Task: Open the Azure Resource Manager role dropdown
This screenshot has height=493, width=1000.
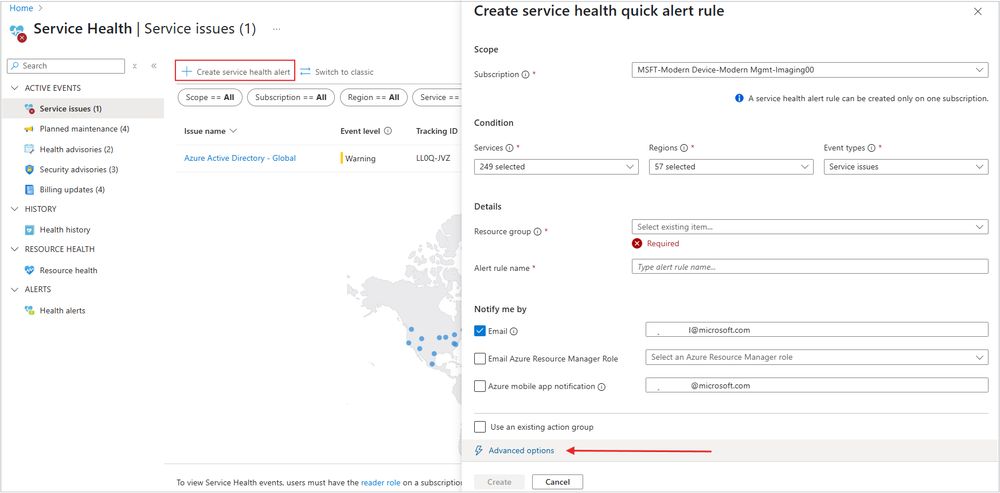Action: click(817, 357)
